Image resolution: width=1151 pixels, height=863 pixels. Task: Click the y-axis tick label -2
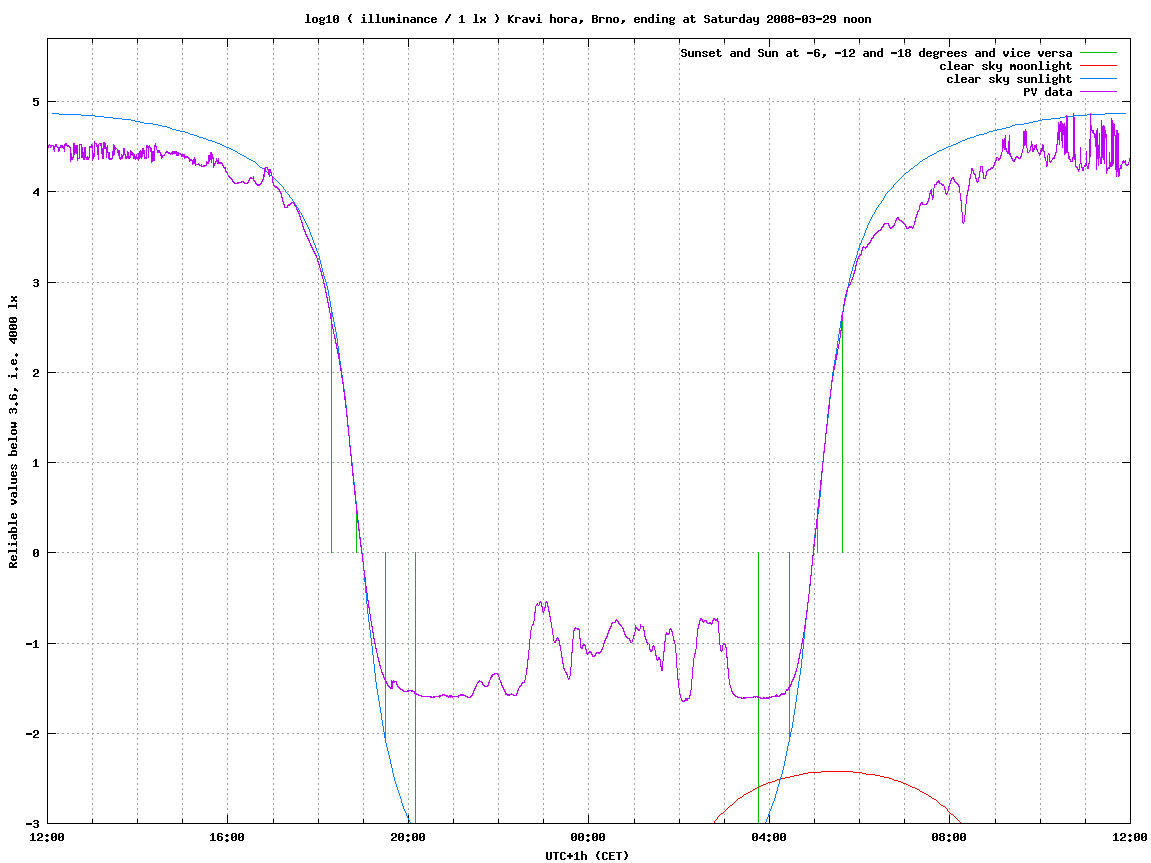[x=33, y=734]
